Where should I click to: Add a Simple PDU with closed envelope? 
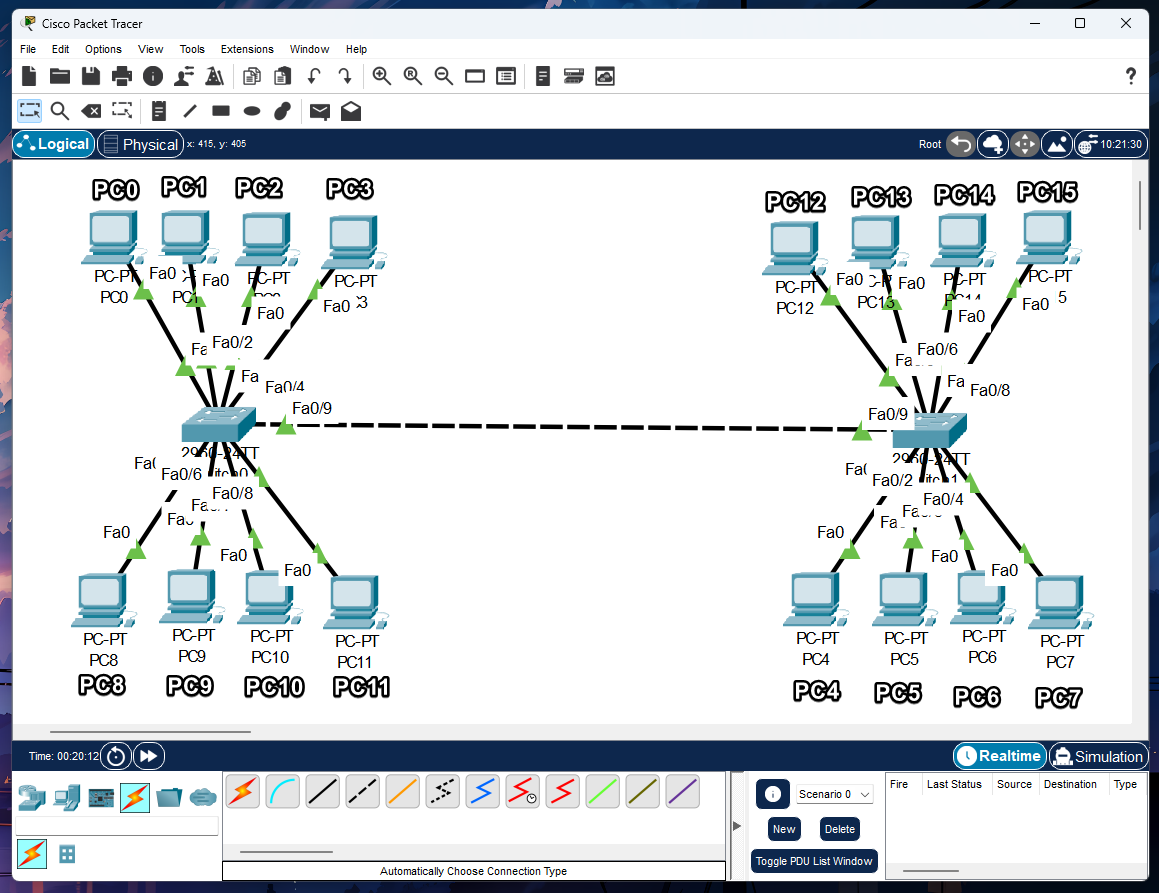(x=320, y=112)
